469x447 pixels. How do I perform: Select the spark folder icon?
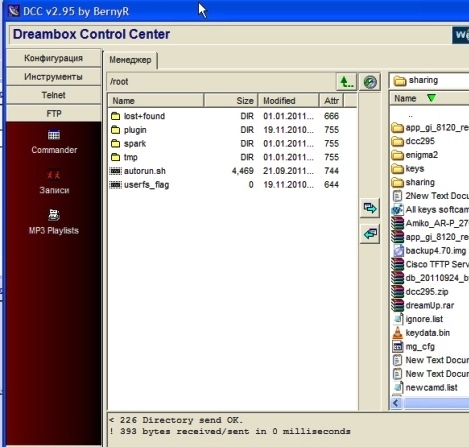point(115,143)
